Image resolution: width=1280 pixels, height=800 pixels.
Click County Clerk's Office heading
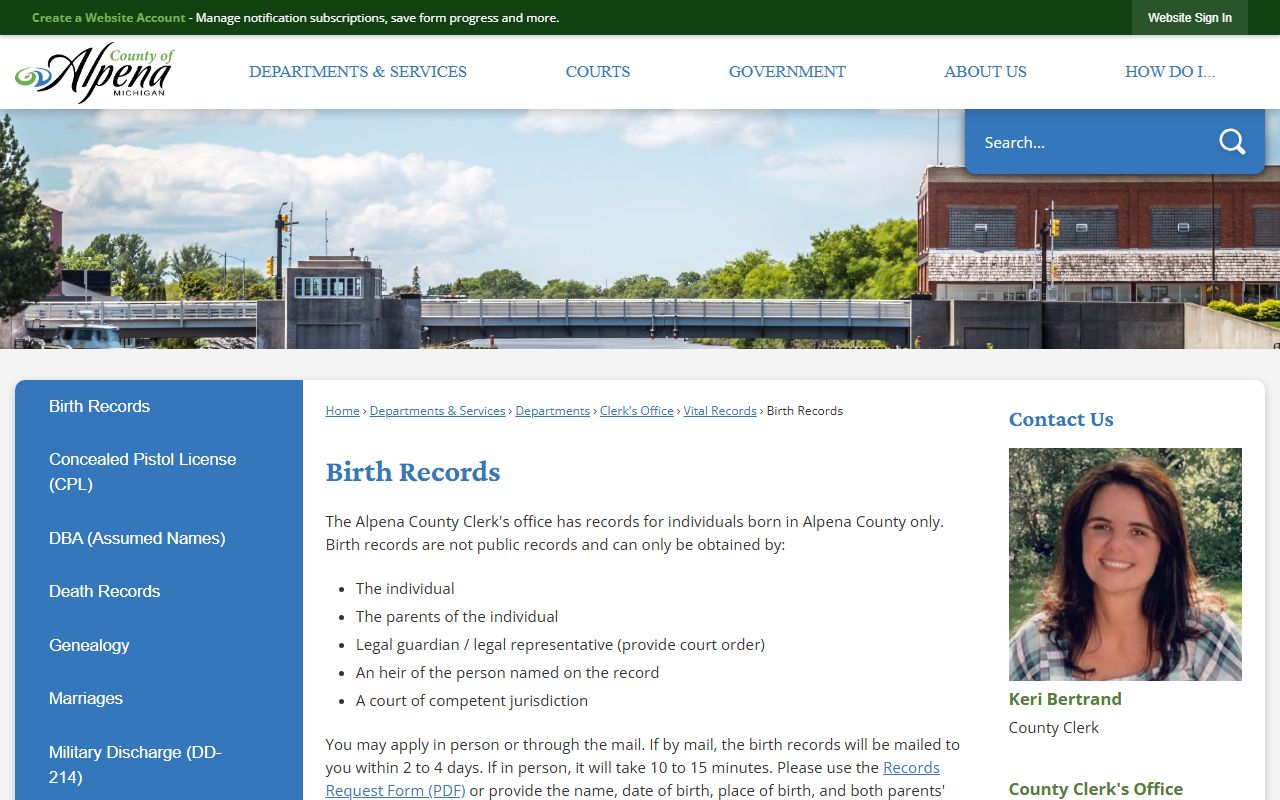tap(1096, 789)
